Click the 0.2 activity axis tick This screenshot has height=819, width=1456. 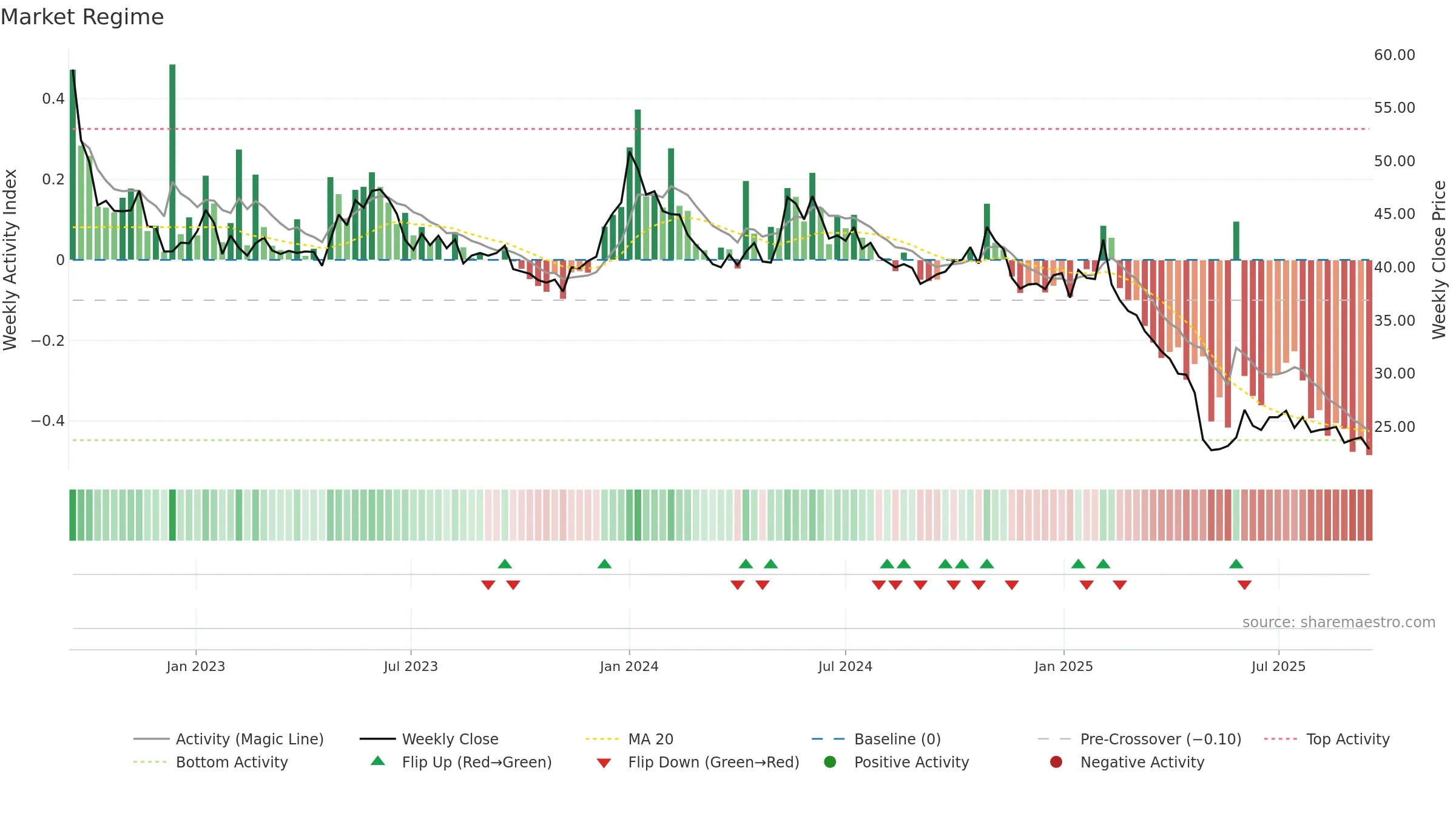pyautogui.click(x=53, y=179)
